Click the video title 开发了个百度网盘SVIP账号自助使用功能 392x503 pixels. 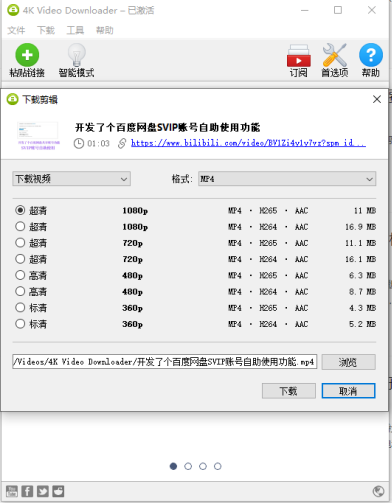pyautogui.click(x=168, y=127)
